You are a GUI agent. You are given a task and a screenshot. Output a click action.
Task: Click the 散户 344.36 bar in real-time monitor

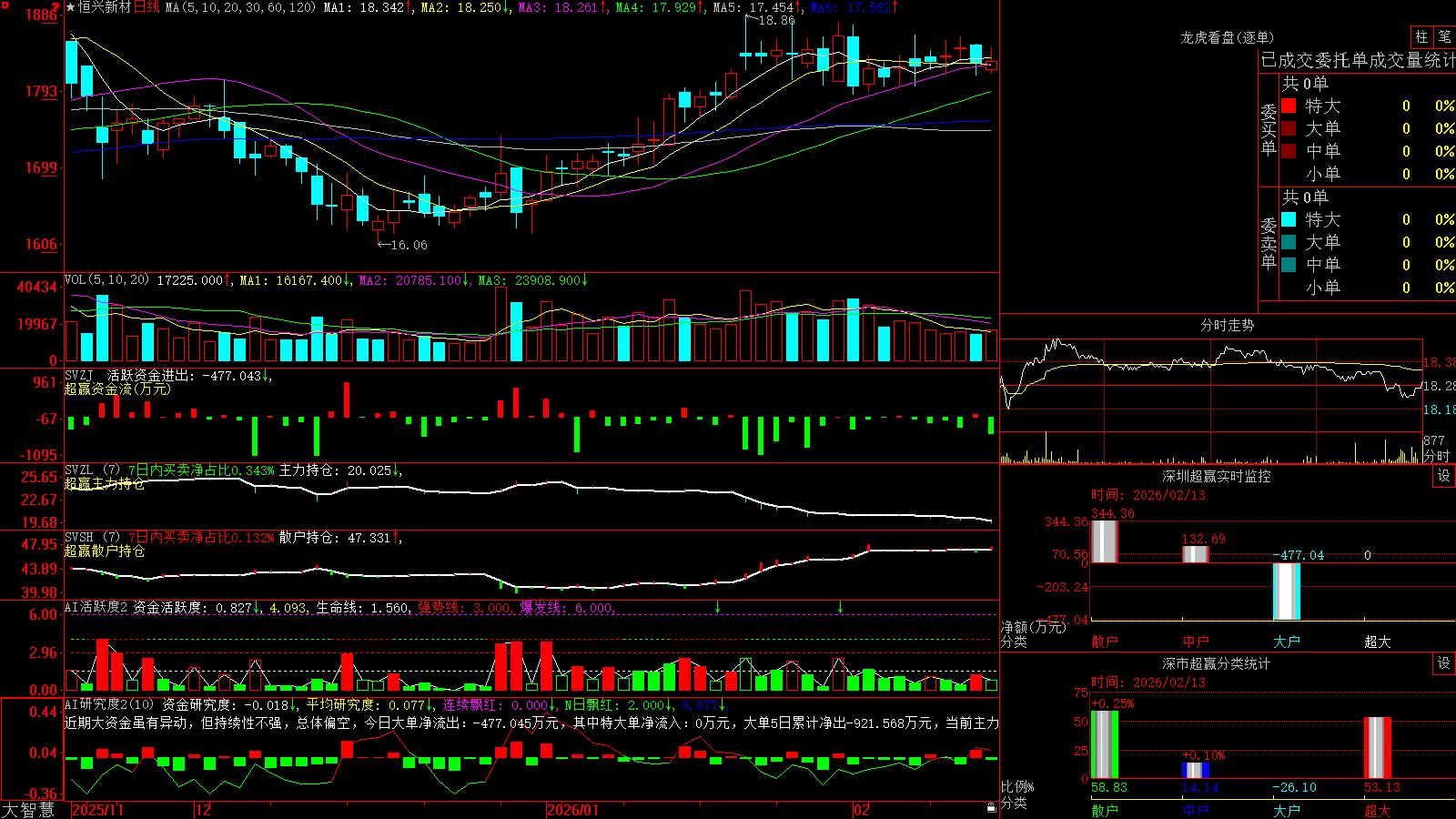[1104, 541]
